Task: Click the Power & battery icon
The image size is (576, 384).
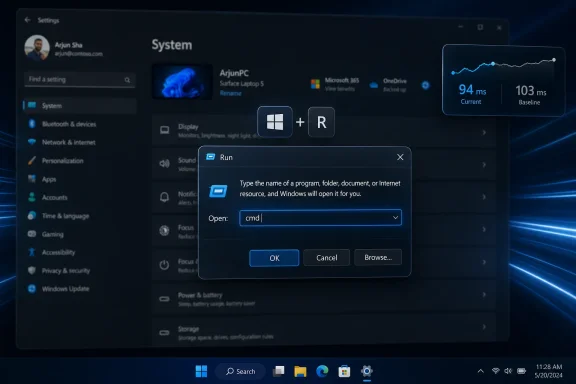Action: pos(164,299)
